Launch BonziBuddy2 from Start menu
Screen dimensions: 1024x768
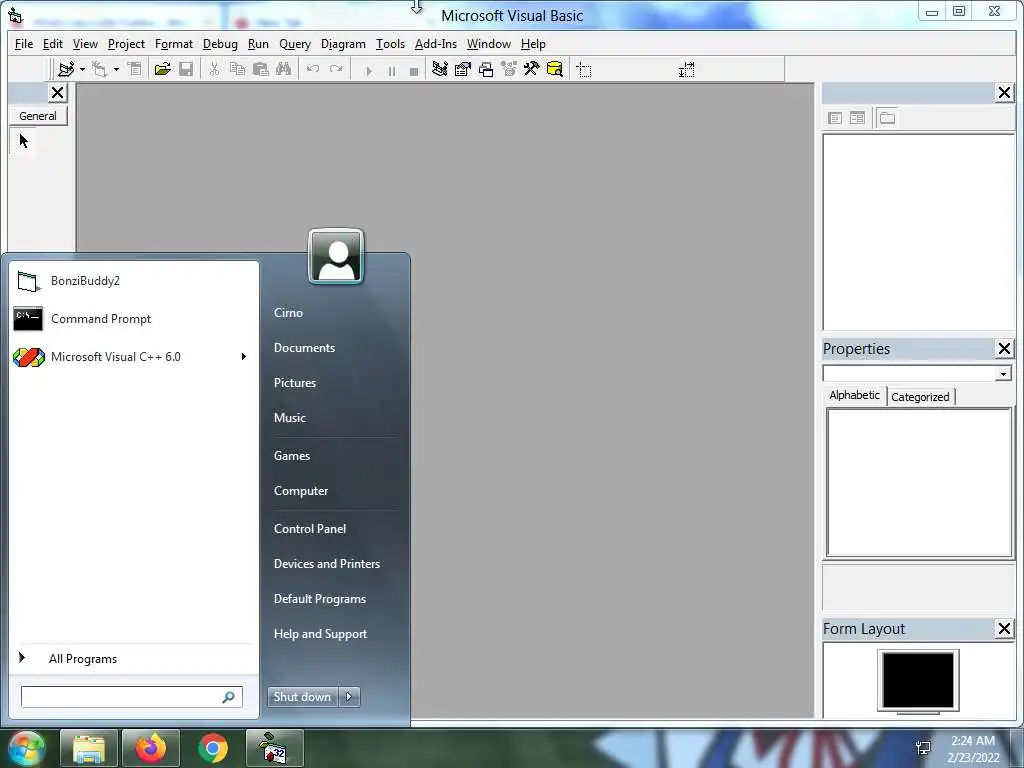tap(133, 281)
